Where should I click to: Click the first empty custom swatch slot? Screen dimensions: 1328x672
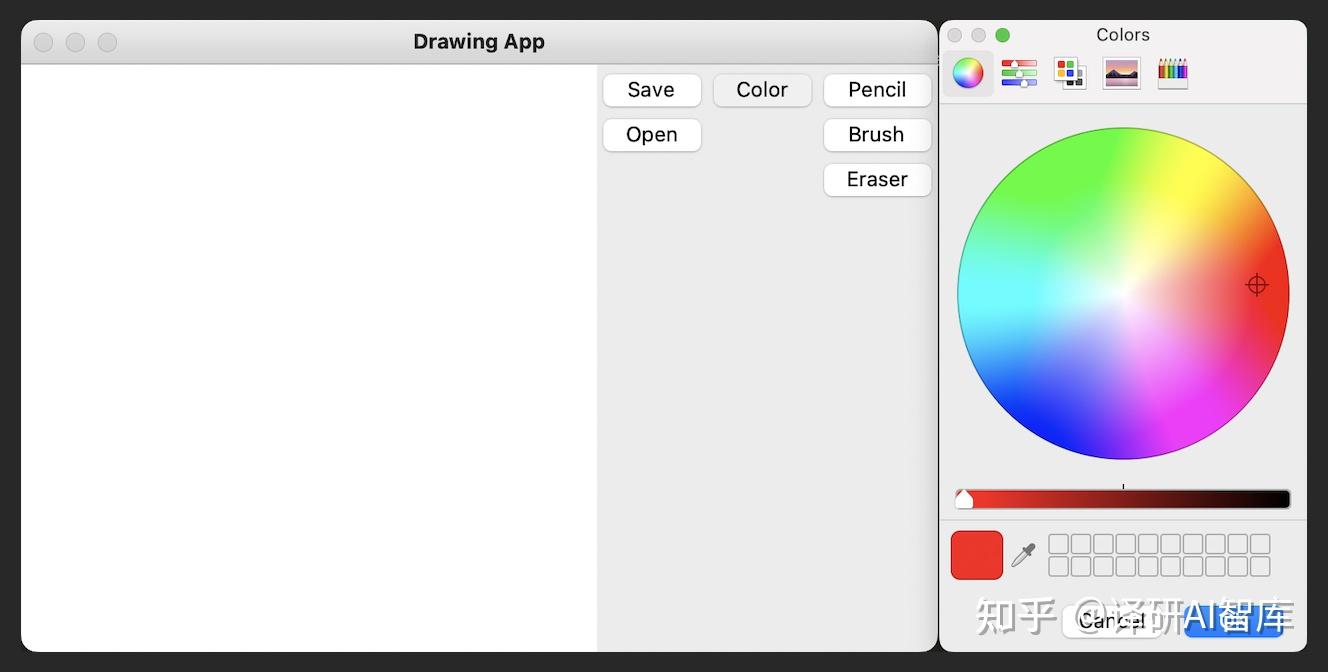coord(1058,544)
